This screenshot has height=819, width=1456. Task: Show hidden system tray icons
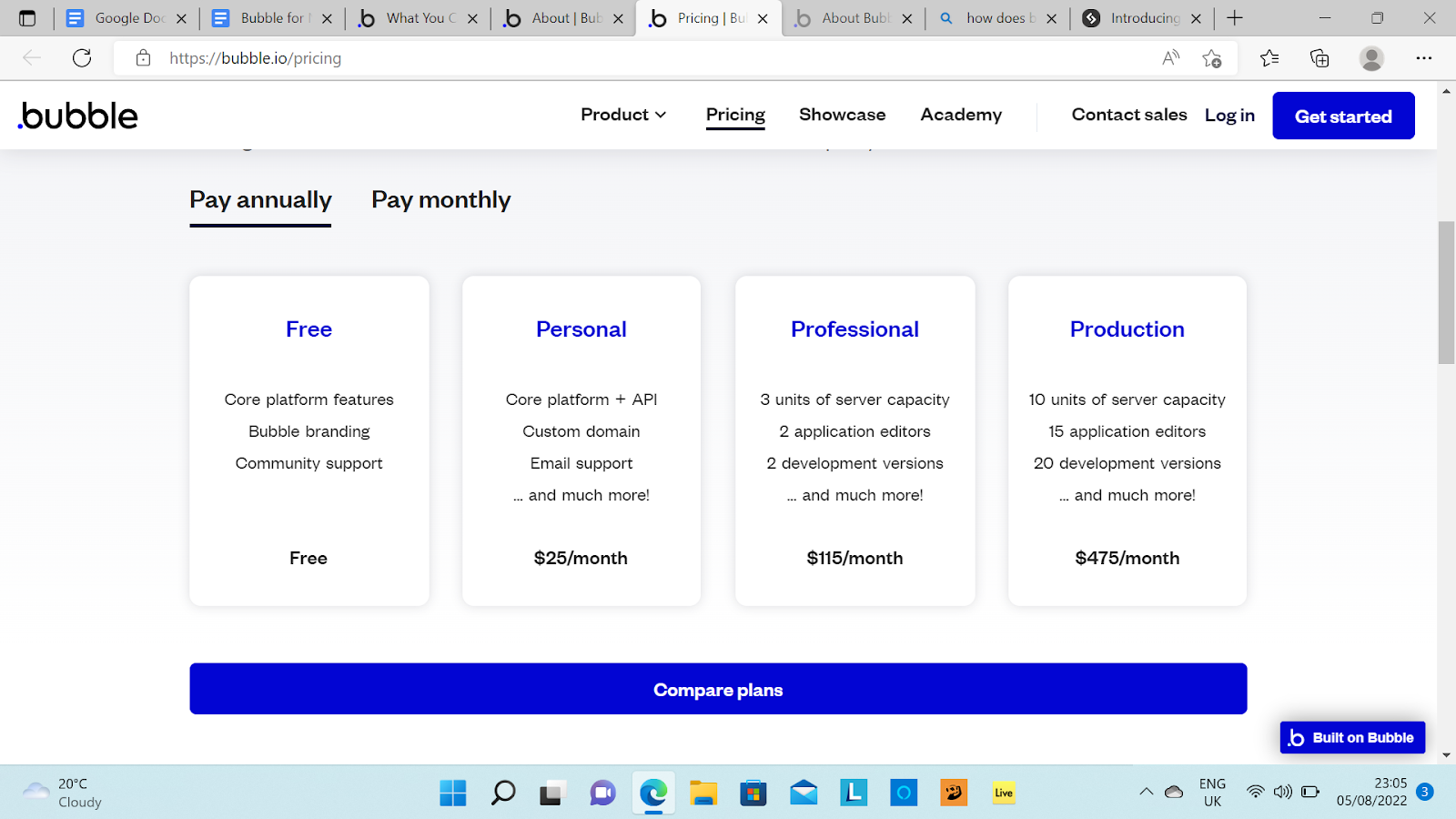click(1146, 792)
